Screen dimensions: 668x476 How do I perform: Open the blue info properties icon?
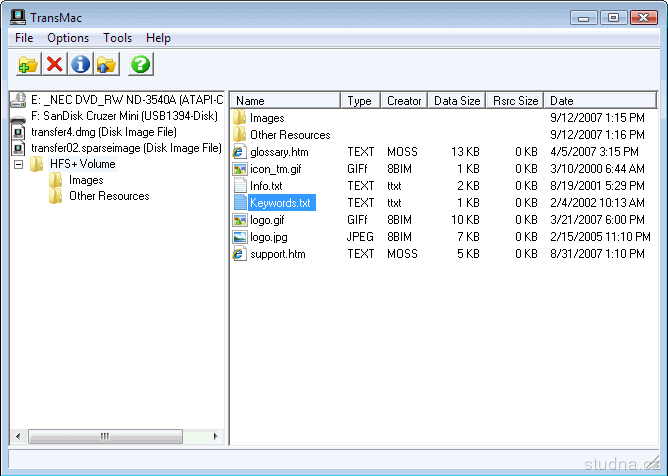click(x=80, y=65)
